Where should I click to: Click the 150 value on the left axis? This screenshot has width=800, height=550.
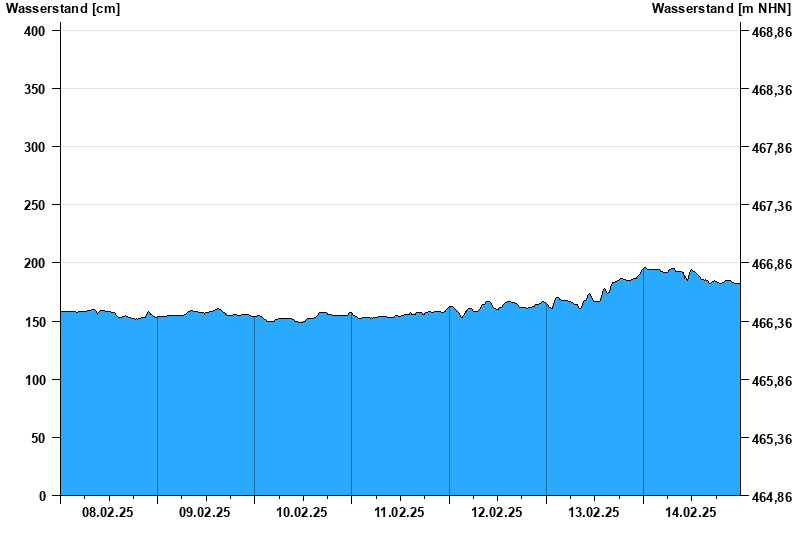pos(36,322)
